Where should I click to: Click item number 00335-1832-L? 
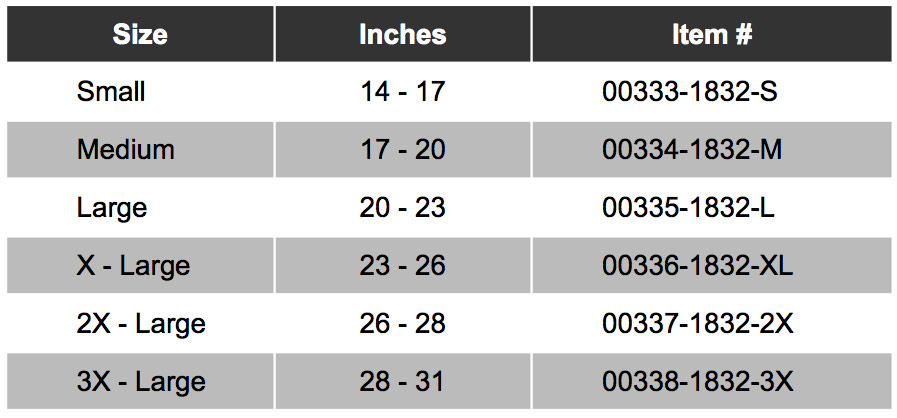pyautogui.click(x=688, y=208)
